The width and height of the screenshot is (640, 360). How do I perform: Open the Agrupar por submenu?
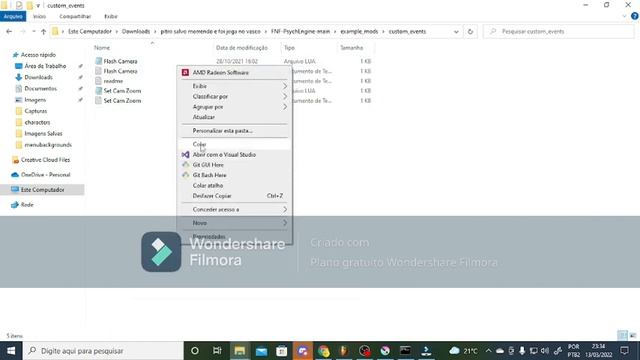click(x=234, y=107)
